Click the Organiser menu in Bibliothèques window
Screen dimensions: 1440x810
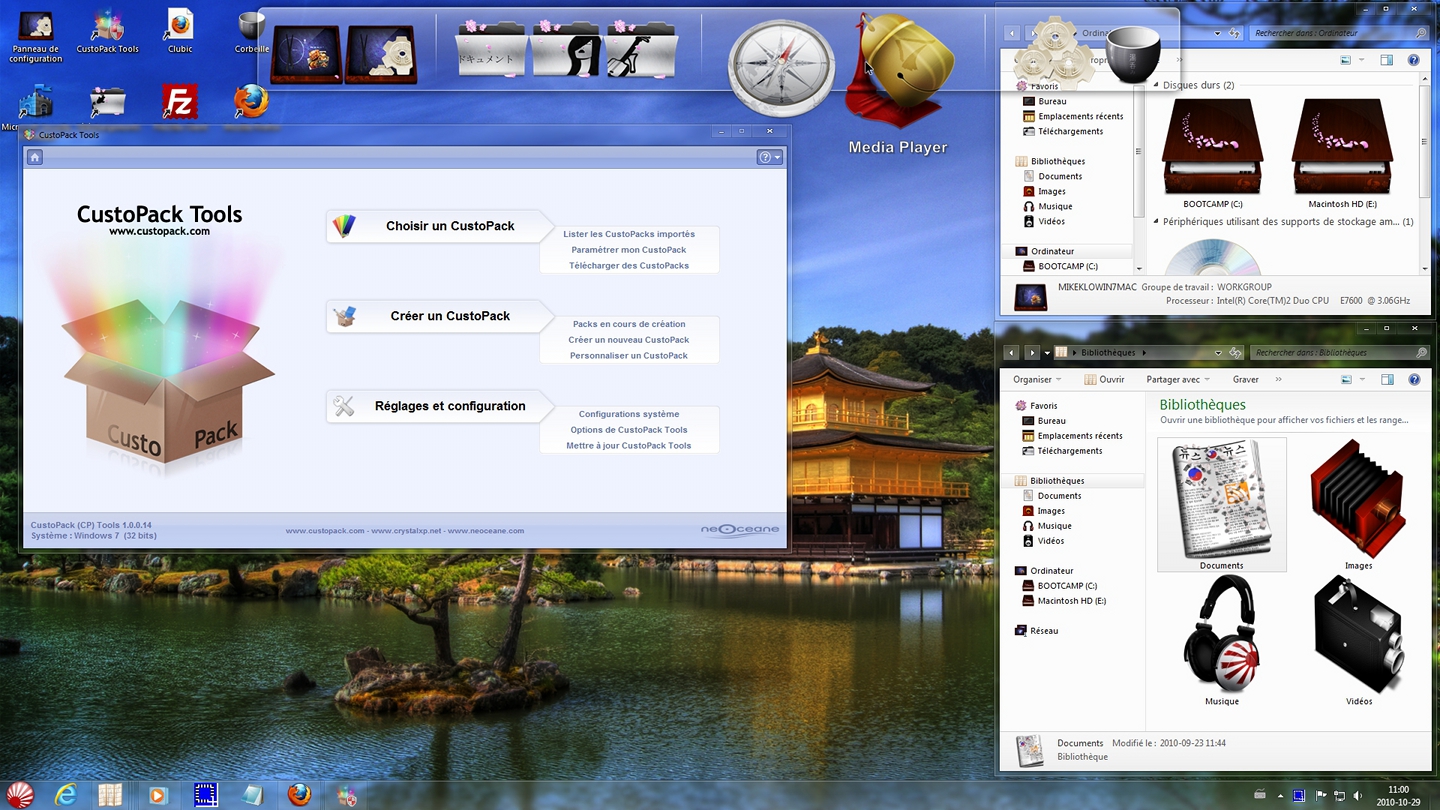pyautogui.click(x=1037, y=380)
